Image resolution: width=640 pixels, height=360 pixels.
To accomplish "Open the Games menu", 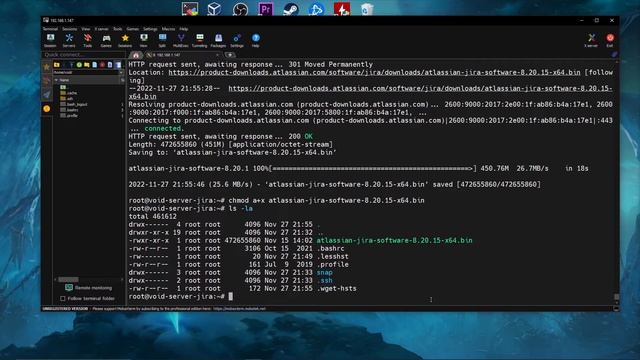I will point(132,29).
